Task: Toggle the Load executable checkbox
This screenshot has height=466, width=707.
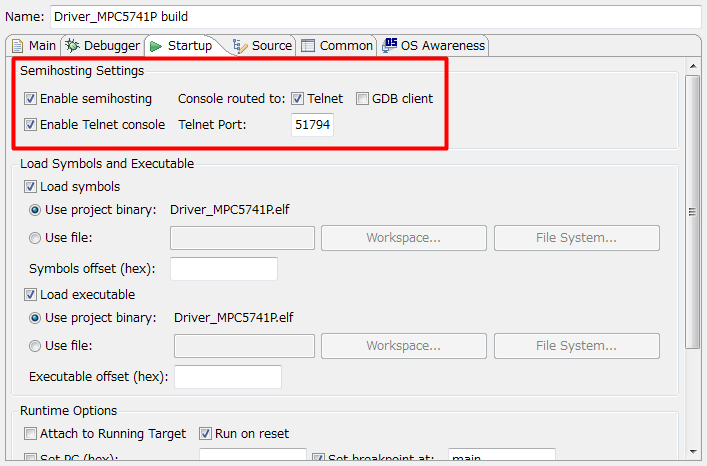Action: click(x=30, y=295)
